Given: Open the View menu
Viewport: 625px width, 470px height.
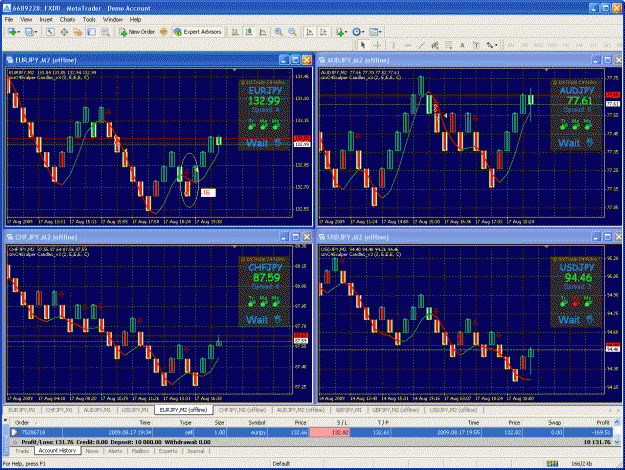Looking at the screenshot, I should 26,20.
